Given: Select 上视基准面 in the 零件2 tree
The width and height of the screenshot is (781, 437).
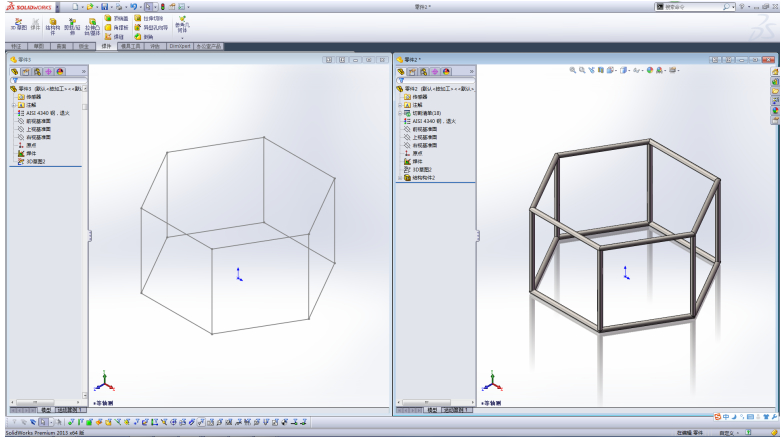Looking at the screenshot, I should [420, 137].
